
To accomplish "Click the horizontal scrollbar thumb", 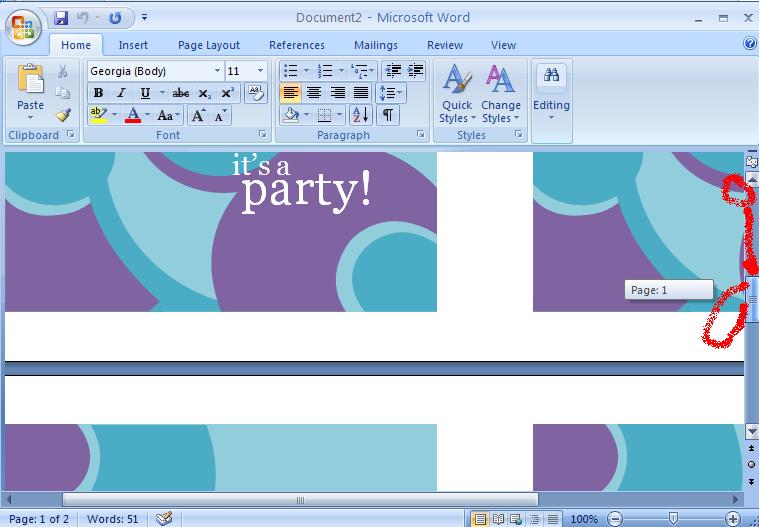I will (300, 499).
